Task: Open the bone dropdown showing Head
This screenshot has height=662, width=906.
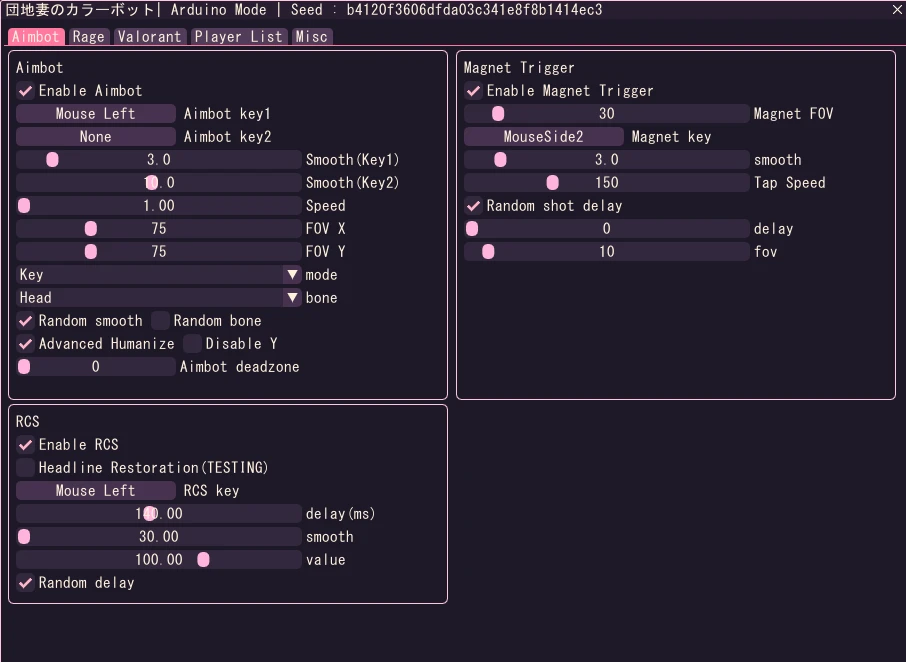Action: pyautogui.click(x=159, y=298)
